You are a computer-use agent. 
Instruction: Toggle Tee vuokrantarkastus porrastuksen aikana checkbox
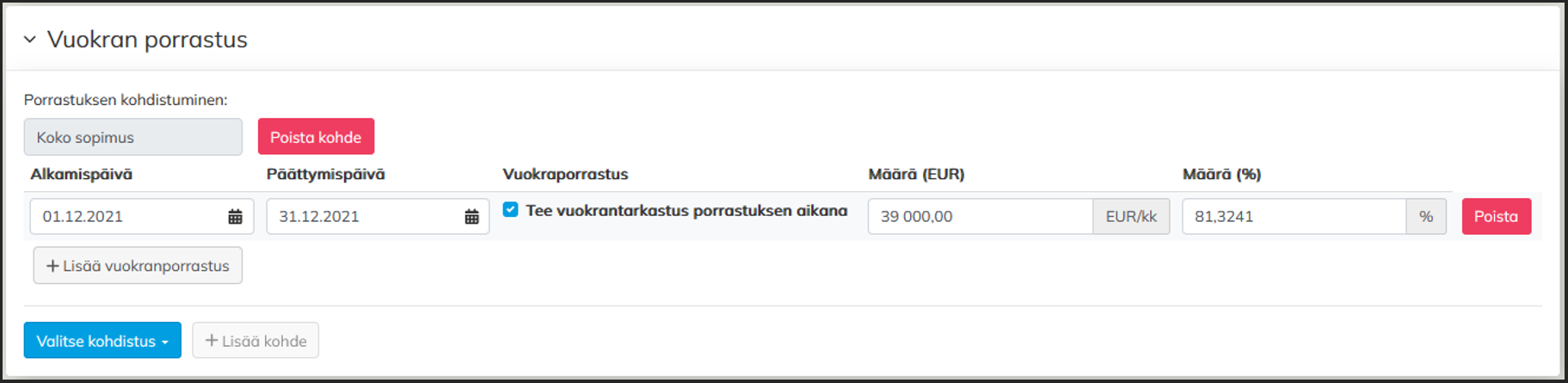[511, 210]
